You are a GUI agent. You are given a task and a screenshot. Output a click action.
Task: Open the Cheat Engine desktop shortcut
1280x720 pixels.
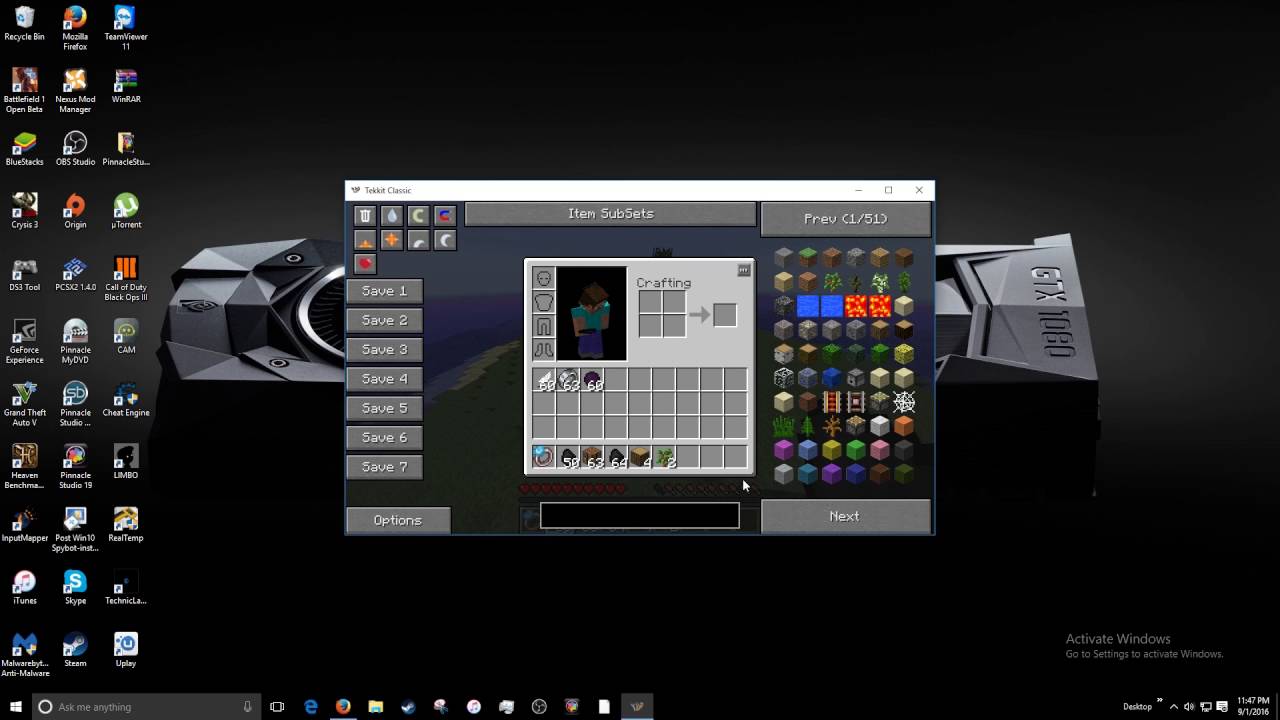pos(126,399)
